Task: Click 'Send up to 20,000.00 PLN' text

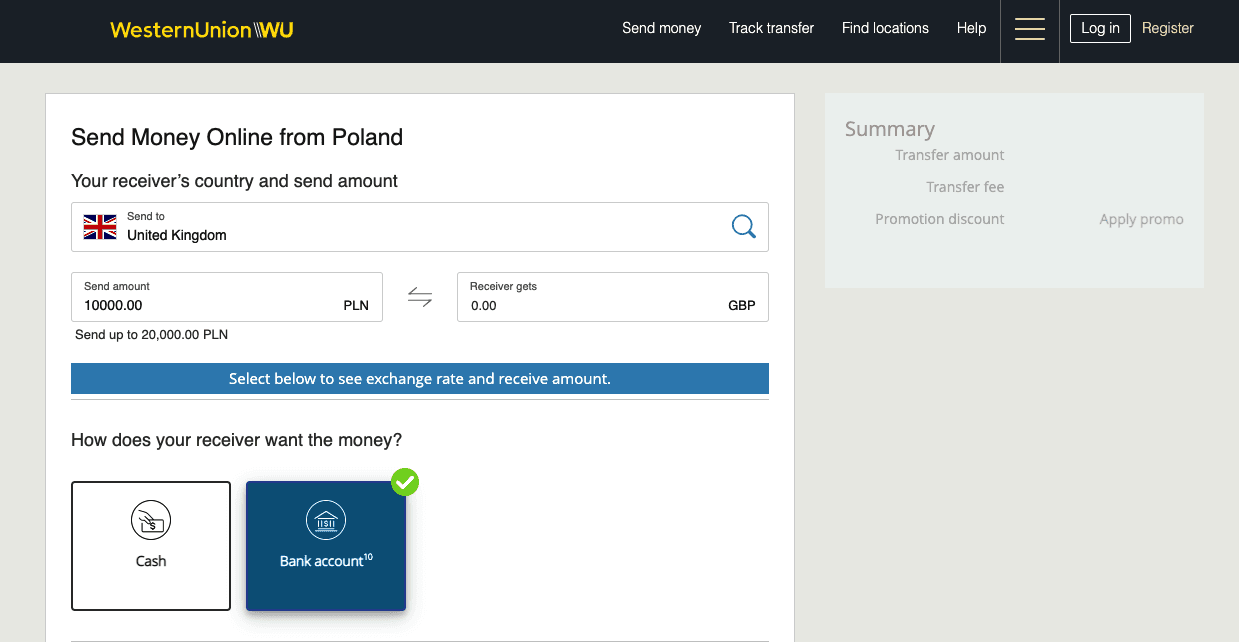Action: [152, 335]
